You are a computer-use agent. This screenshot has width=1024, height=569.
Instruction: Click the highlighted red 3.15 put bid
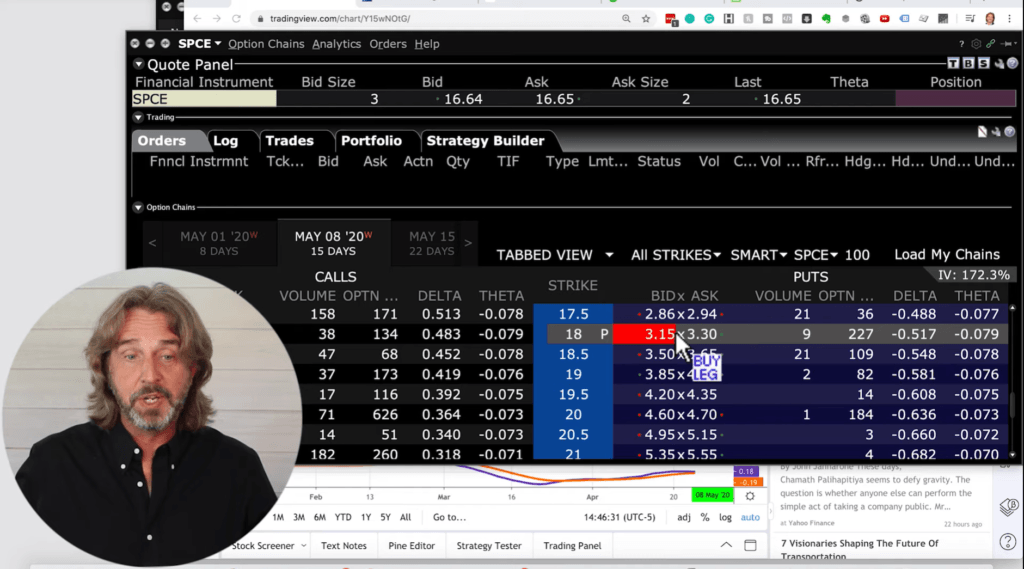[x=647, y=334]
